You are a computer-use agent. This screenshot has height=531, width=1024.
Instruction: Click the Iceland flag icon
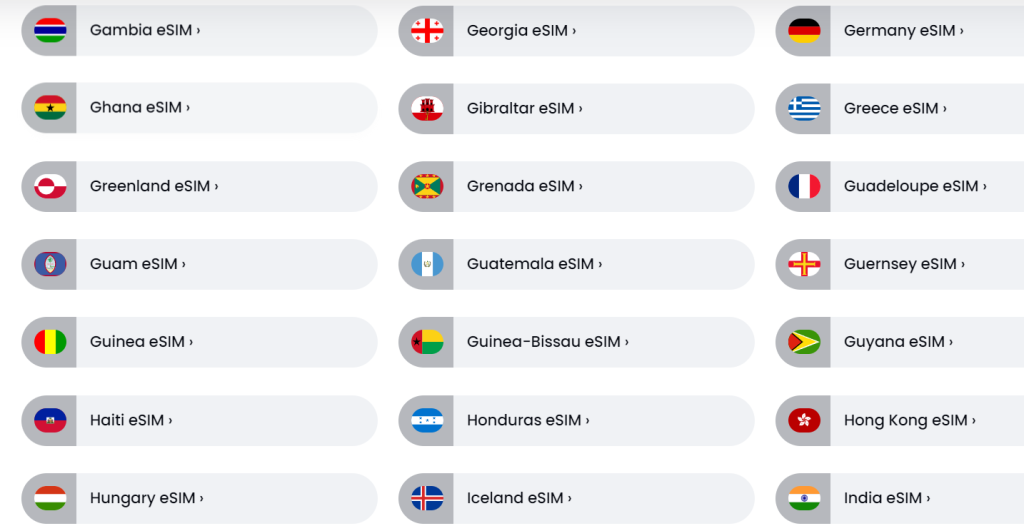click(427, 498)
